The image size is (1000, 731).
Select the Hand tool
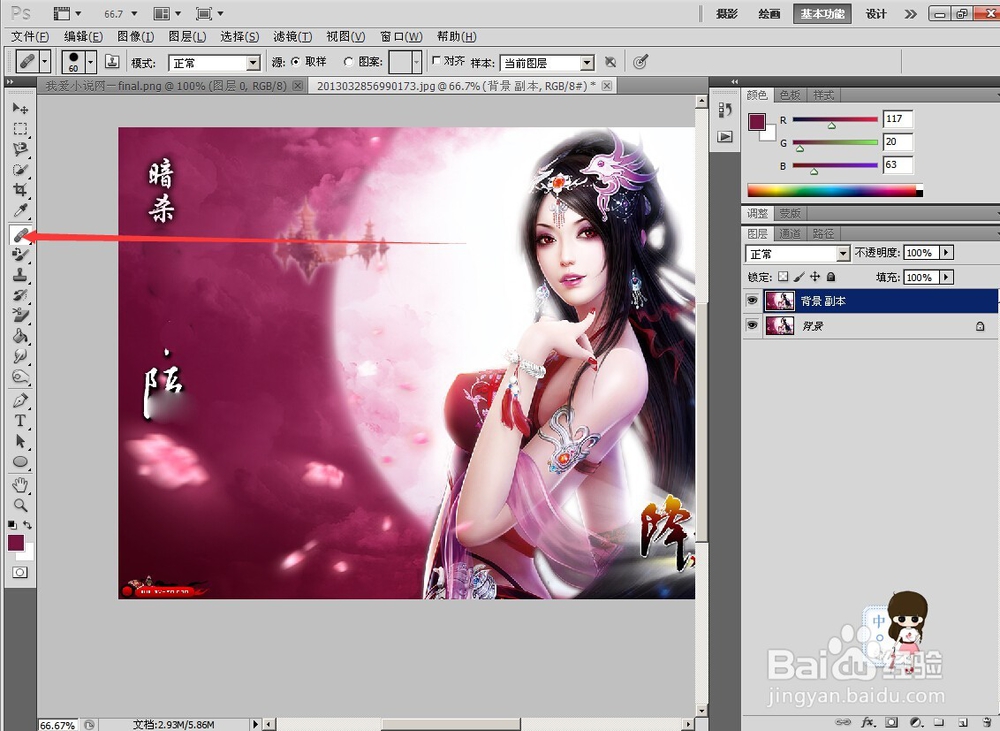(x=20, y=485)
